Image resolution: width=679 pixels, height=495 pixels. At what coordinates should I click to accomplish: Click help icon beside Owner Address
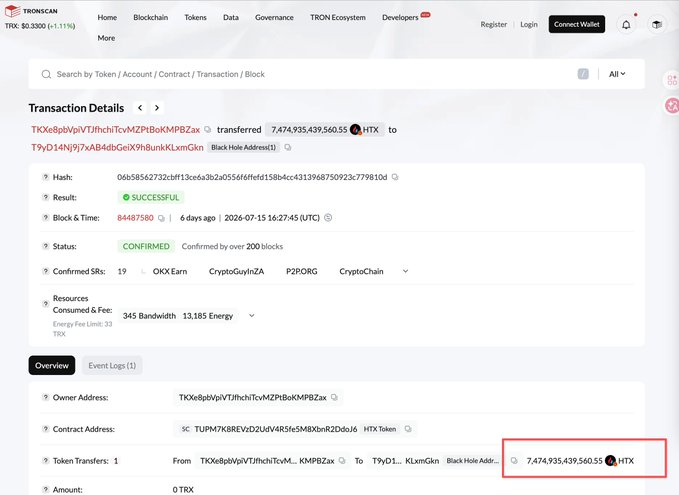[45, 397]
